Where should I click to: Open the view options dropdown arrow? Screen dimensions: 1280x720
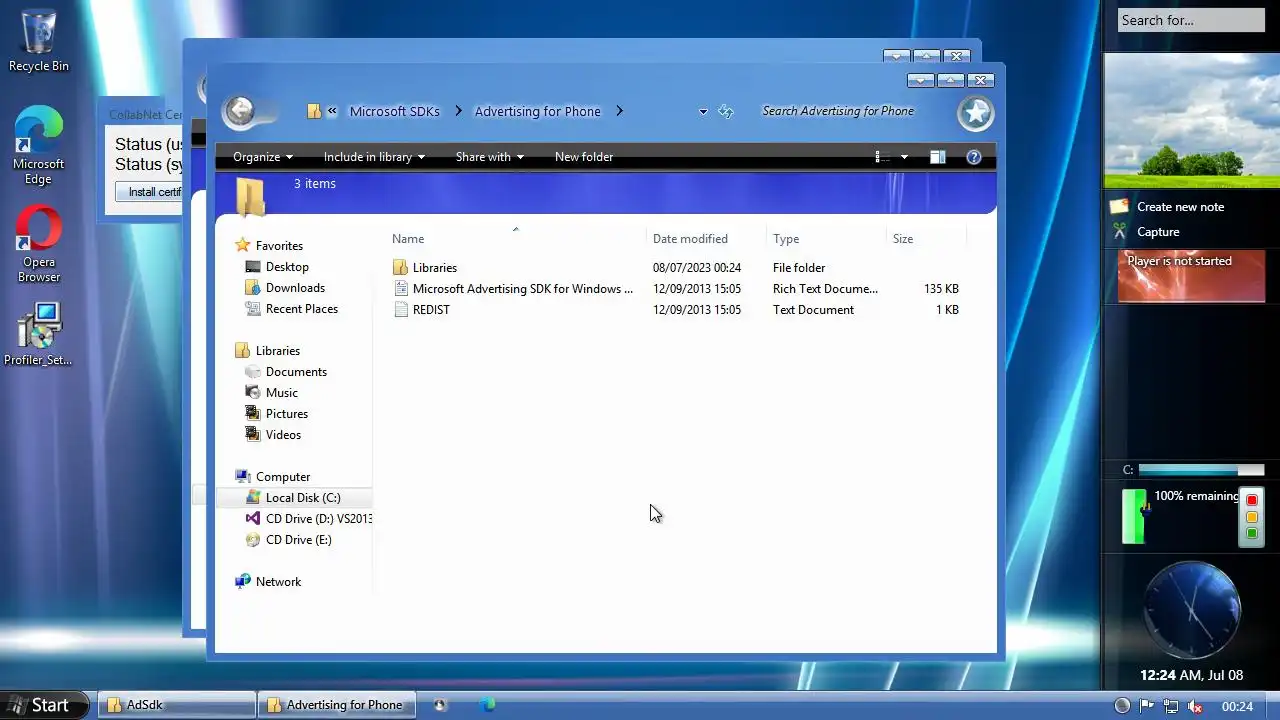point(904,157)
